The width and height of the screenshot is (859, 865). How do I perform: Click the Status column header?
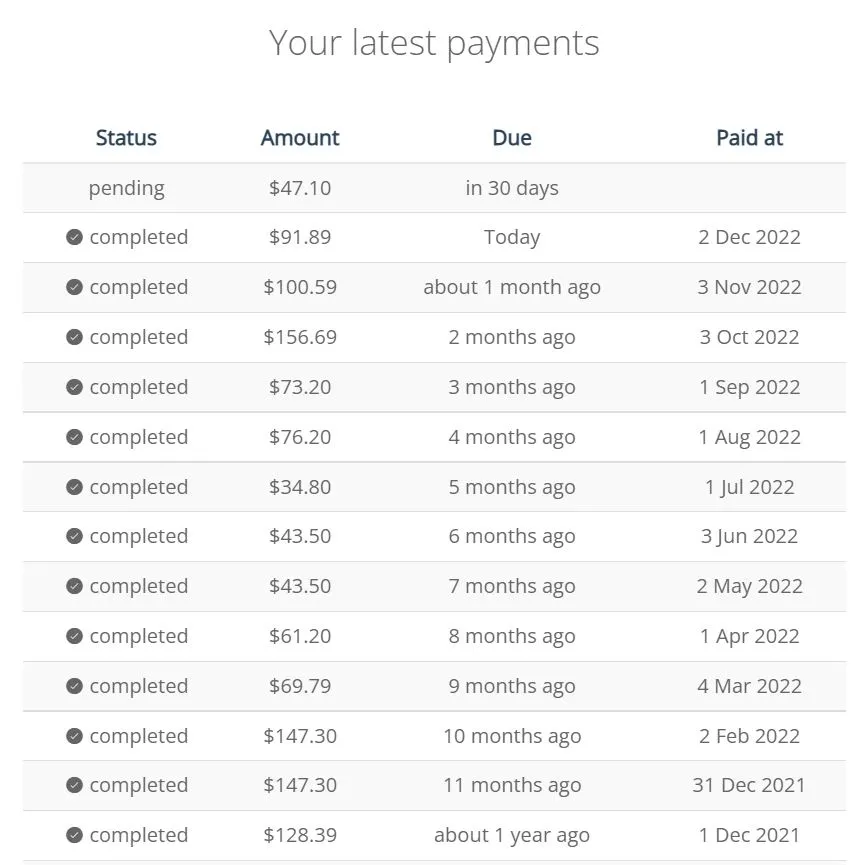click(126, 138)
